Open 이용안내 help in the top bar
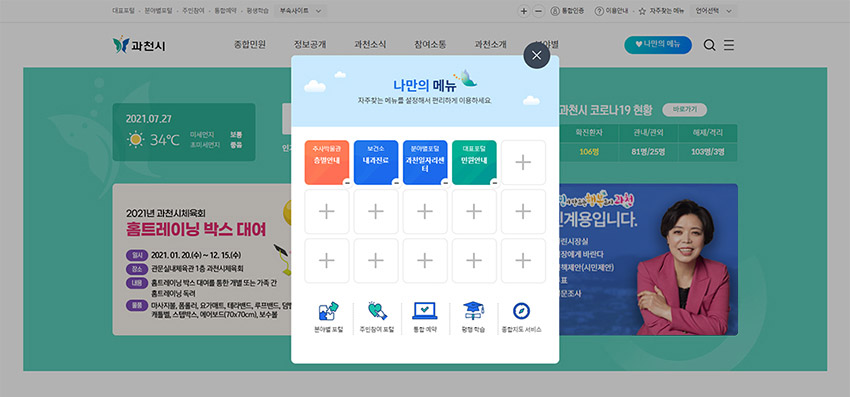Screen dimensions: 850x397 [x=611, y=11]
